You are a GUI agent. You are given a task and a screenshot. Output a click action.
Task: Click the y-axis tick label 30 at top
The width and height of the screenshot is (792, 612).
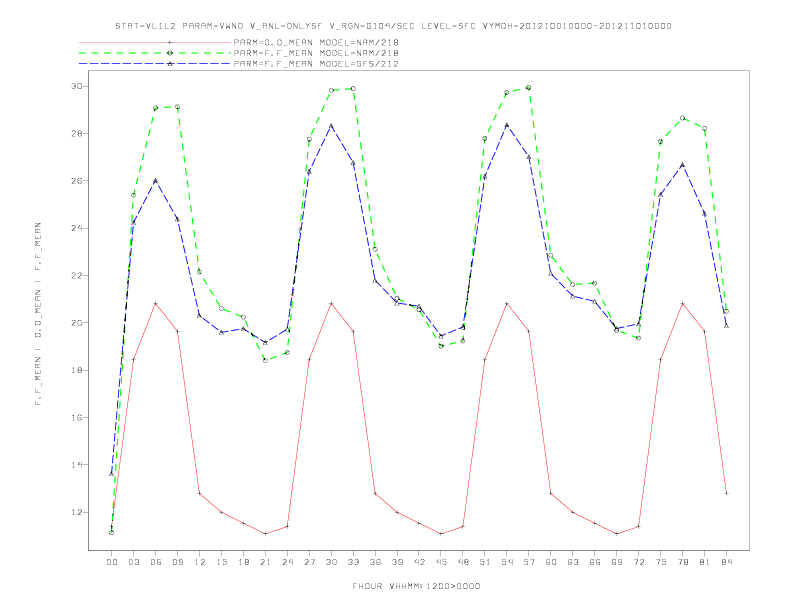pos(77,86)
